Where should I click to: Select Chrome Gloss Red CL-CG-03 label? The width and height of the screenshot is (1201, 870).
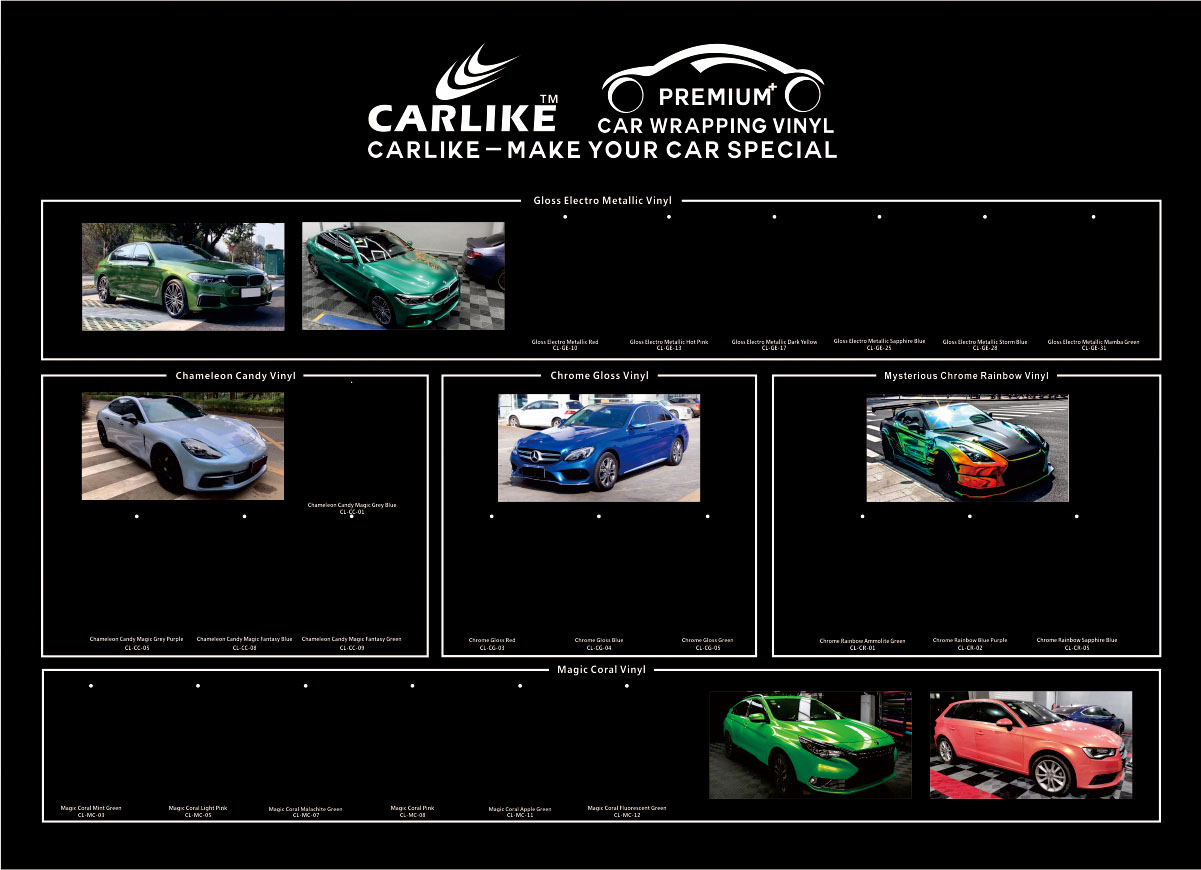pos(492,644)
